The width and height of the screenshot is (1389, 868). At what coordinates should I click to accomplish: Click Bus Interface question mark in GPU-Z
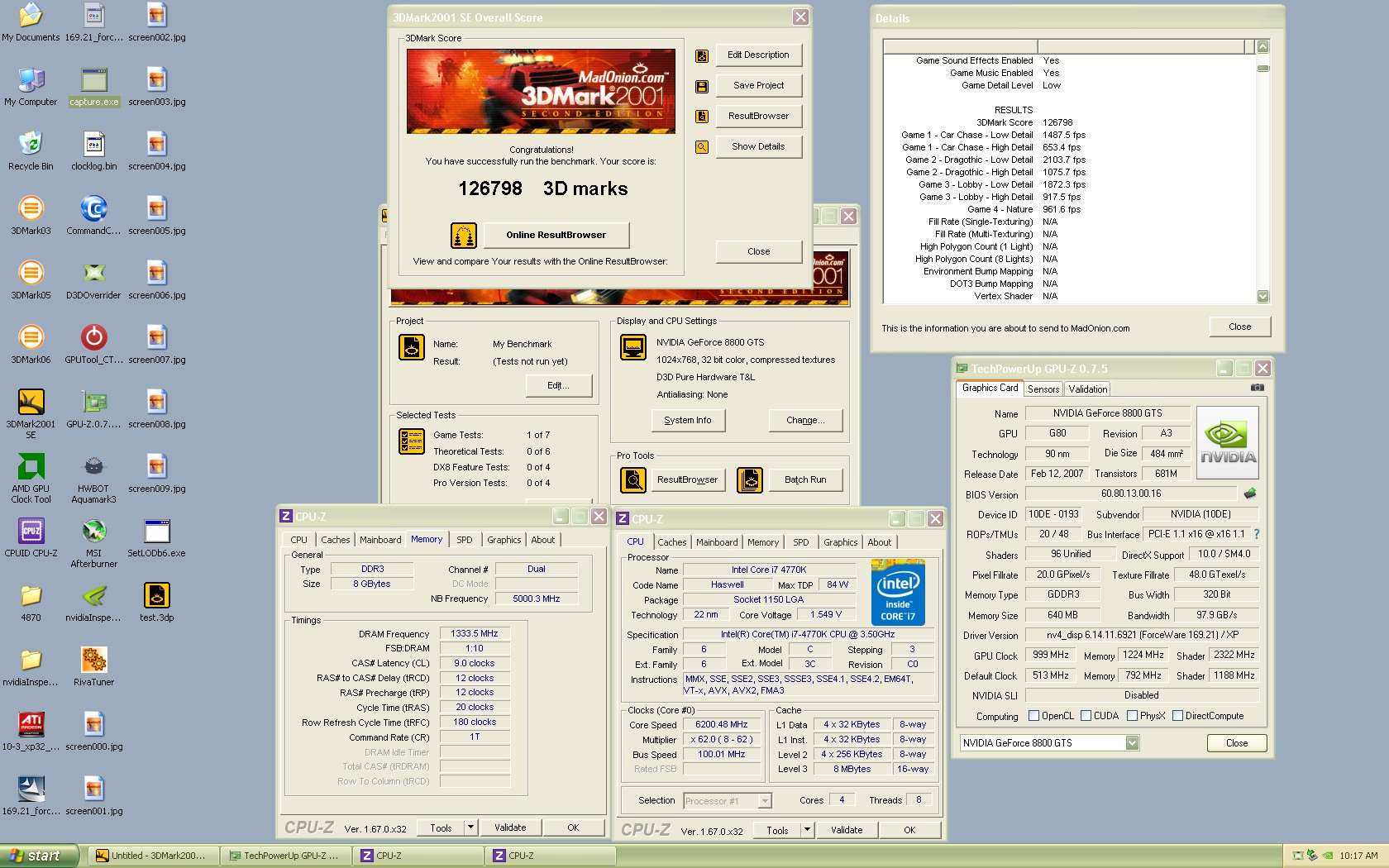[1257, 534]
